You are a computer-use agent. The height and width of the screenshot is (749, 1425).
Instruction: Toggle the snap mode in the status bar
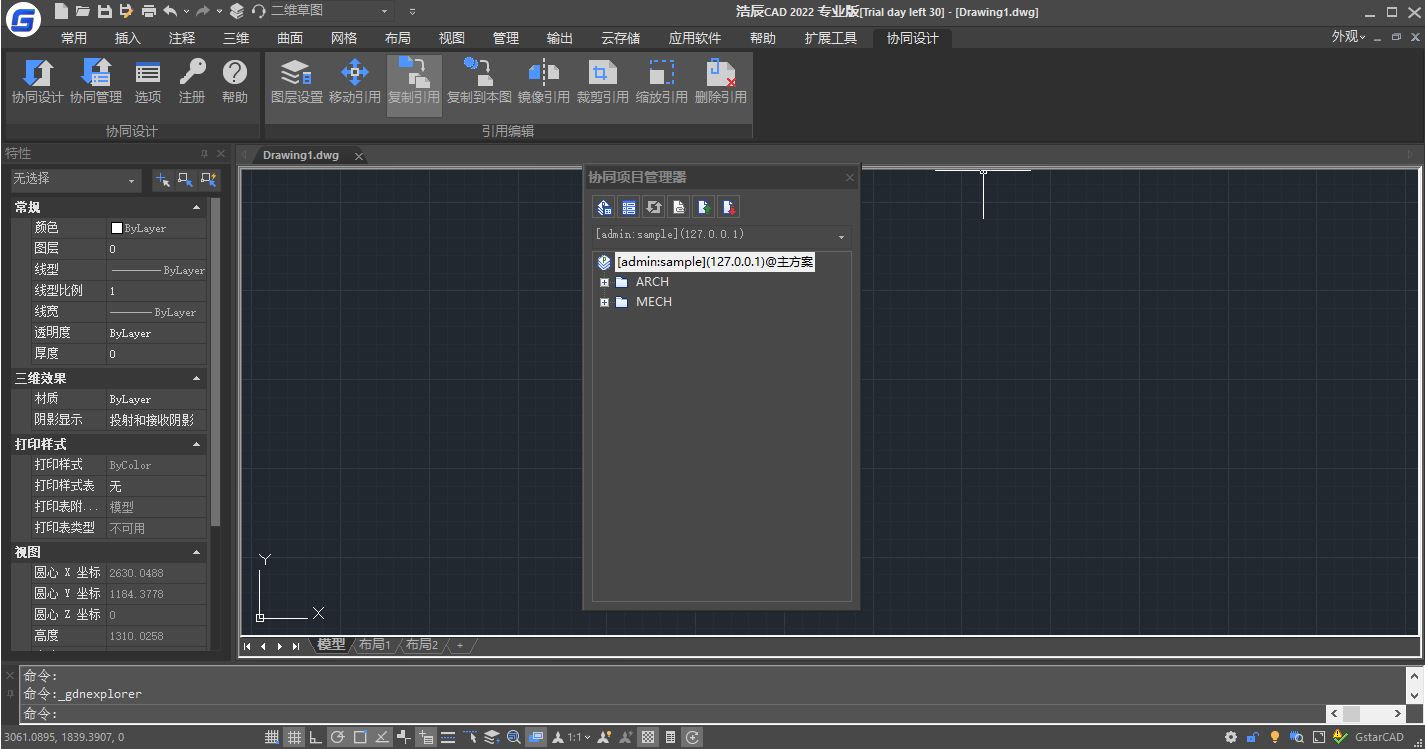(272, 737)
